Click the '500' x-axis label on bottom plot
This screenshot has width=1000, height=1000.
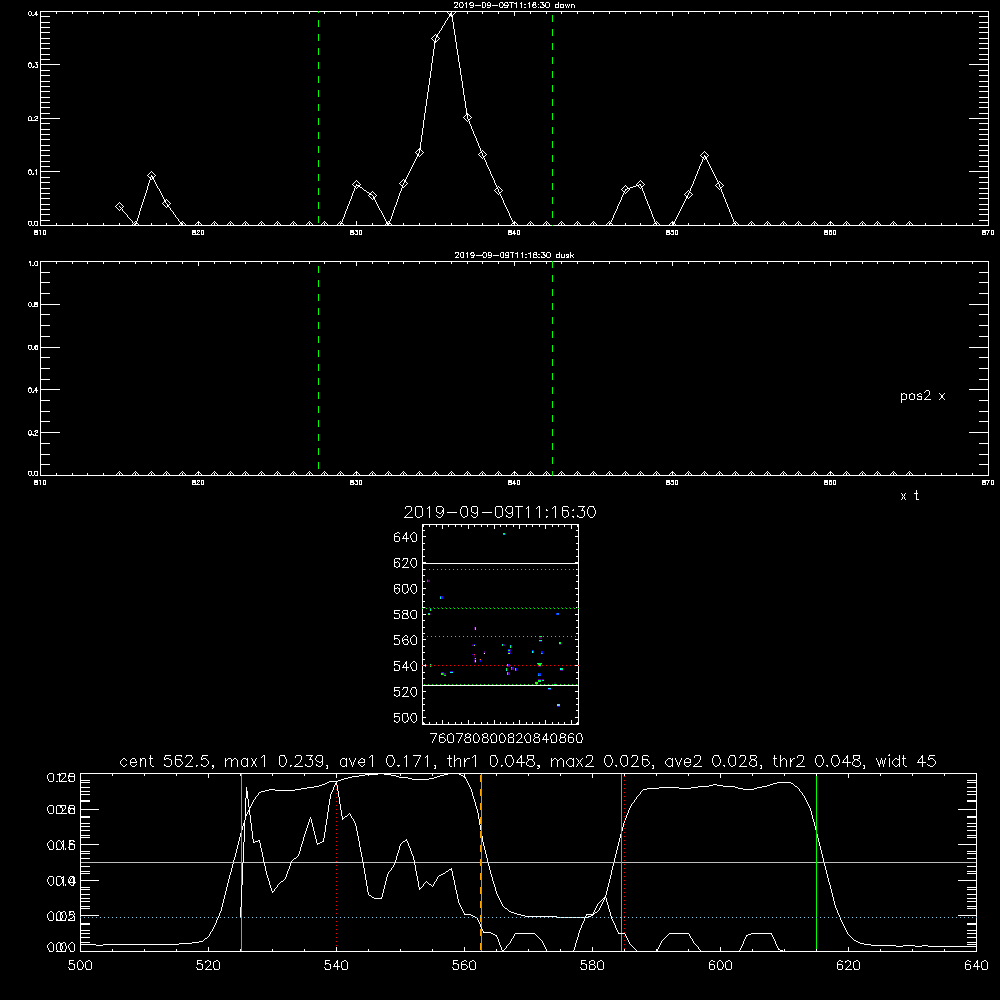[80, 966]
